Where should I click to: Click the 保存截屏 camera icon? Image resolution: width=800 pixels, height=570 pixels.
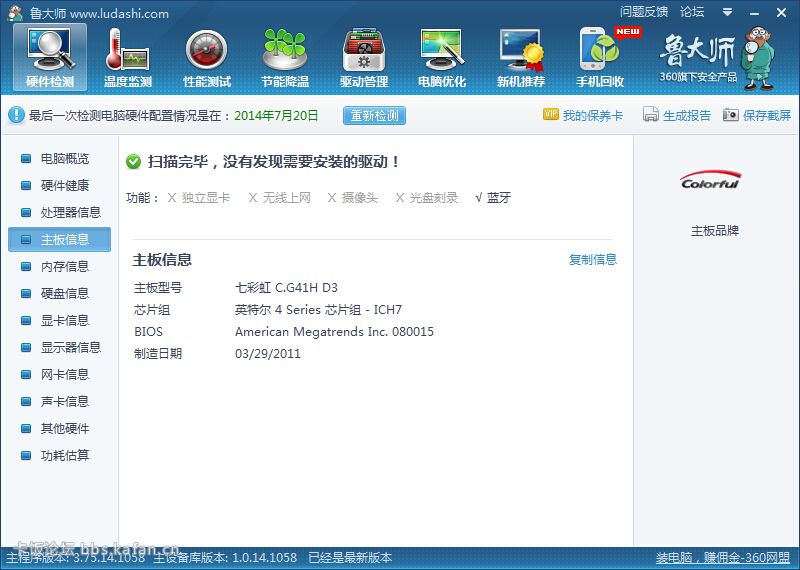731,115
